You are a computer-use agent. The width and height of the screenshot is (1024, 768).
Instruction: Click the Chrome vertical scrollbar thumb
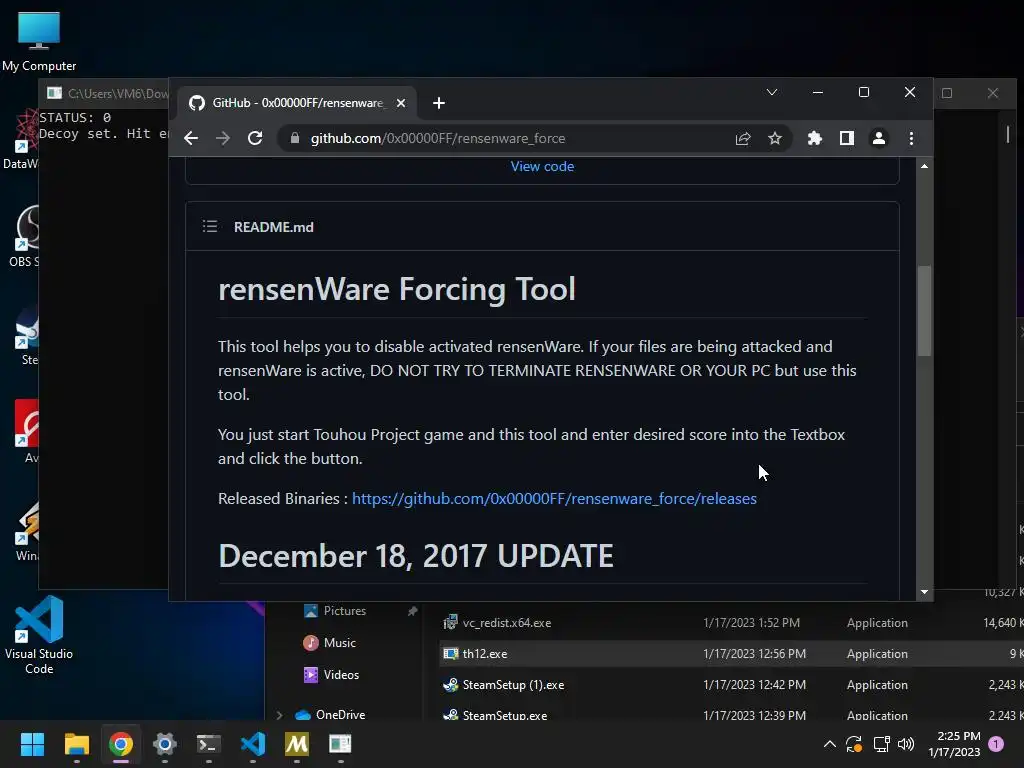[x=924, y=310]
